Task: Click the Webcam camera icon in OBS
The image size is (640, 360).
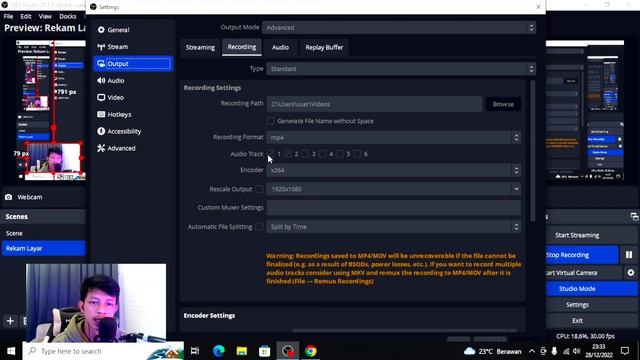Action: pos(9,197)
